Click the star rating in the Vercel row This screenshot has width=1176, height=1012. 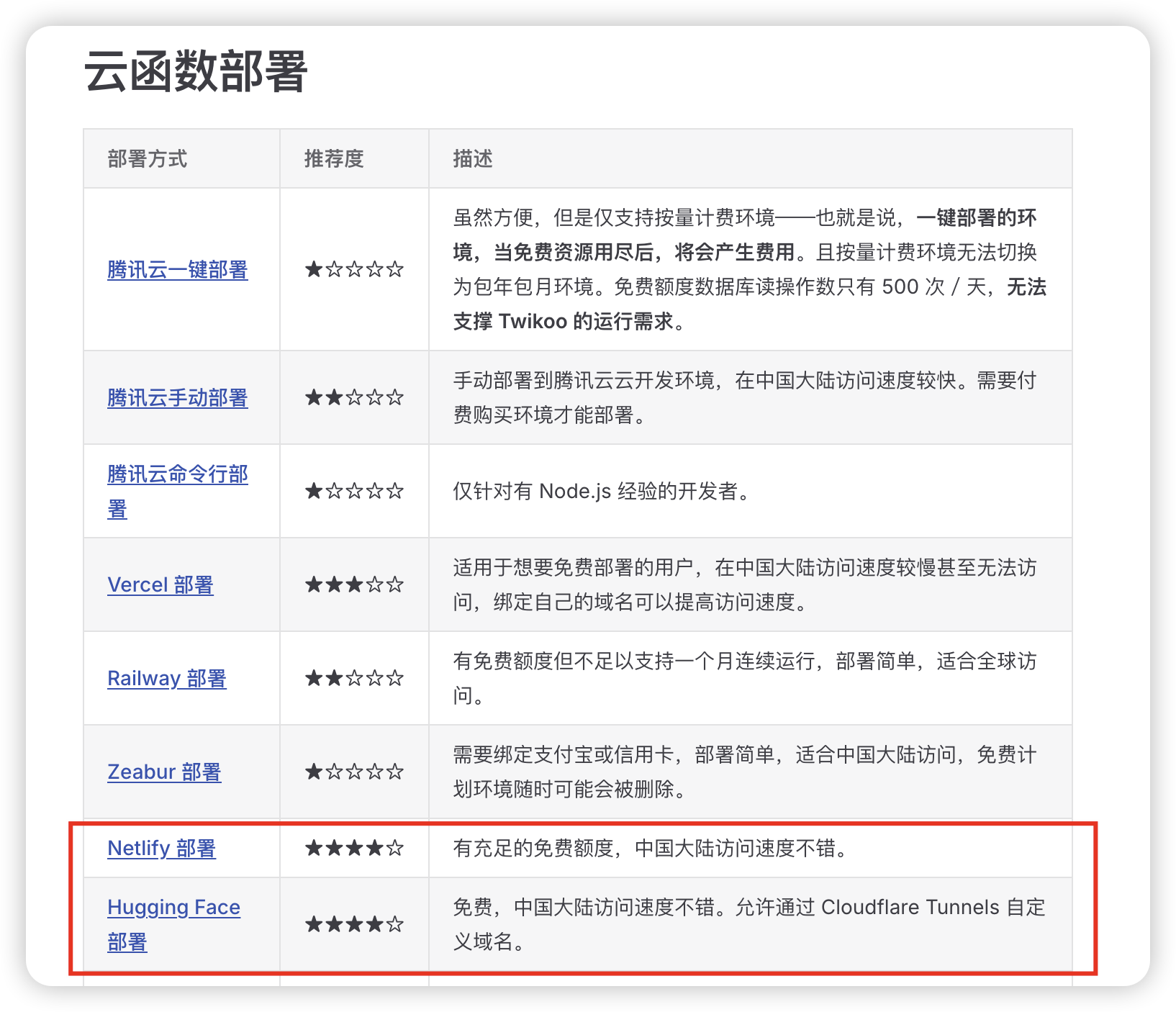pyautogui.click(x=354, y=585)
